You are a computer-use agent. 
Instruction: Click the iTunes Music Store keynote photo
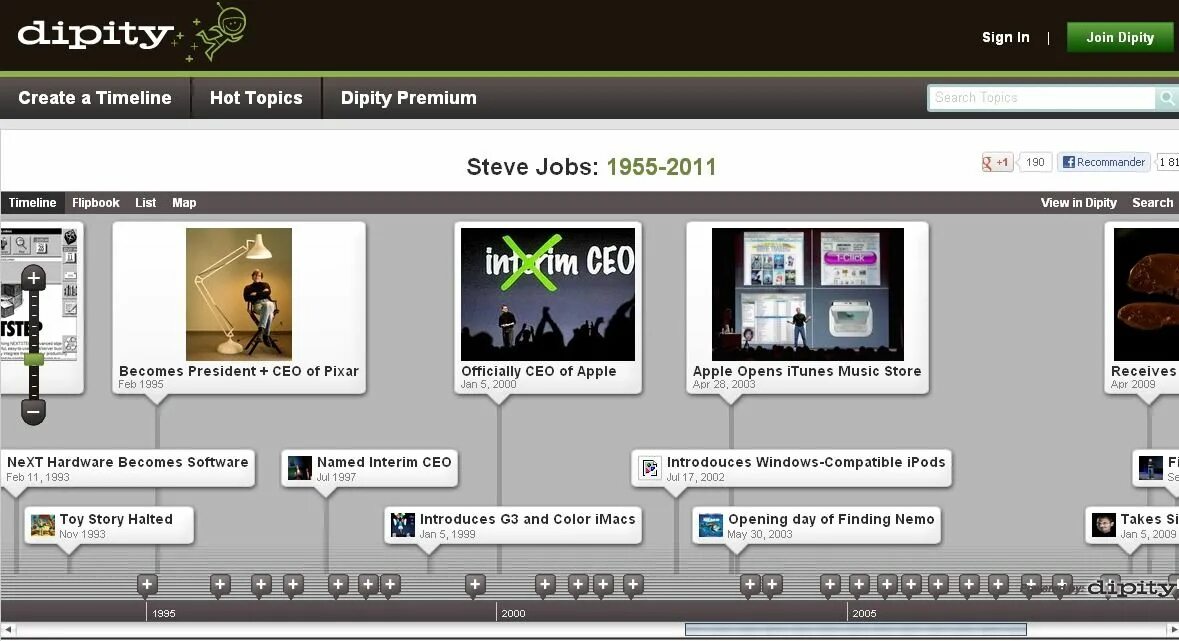[x=808, y=294]
